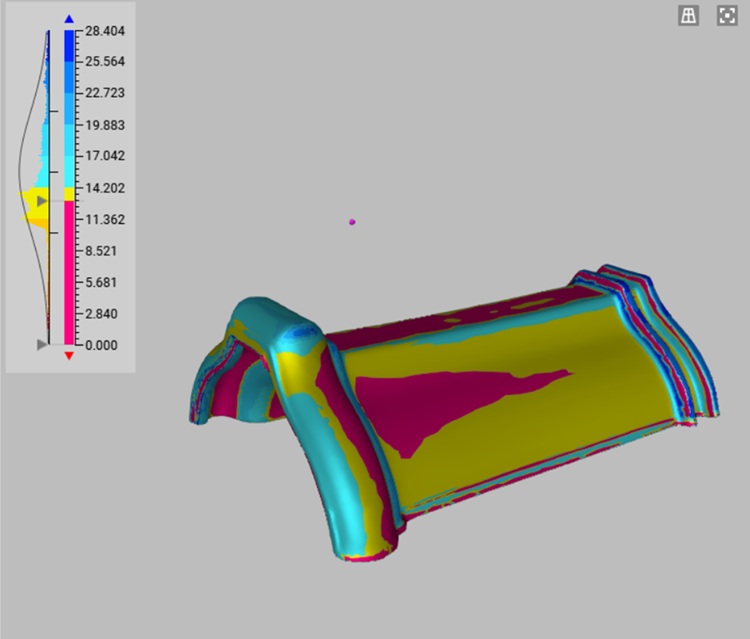Select the gray marker at the 0.000 level
The height and width of the screenshot is (639, 750).
click(x=41, y=344)
